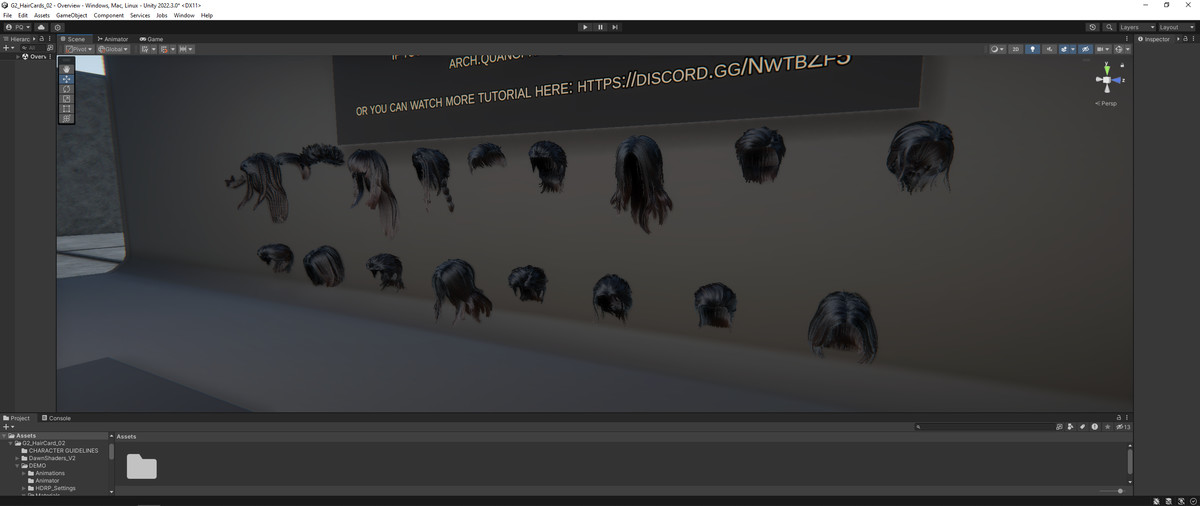The image size is (1200, 506).
Task: Select the combined Transform tool
Action: (x=66, y=119)
